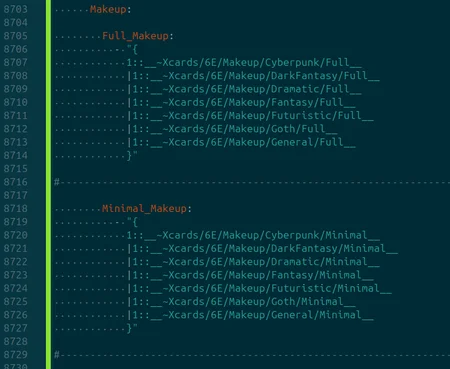450x369 pixels.
Task: Place cursor in Cyberpunk/Full path line
Action: pos(244,63)
